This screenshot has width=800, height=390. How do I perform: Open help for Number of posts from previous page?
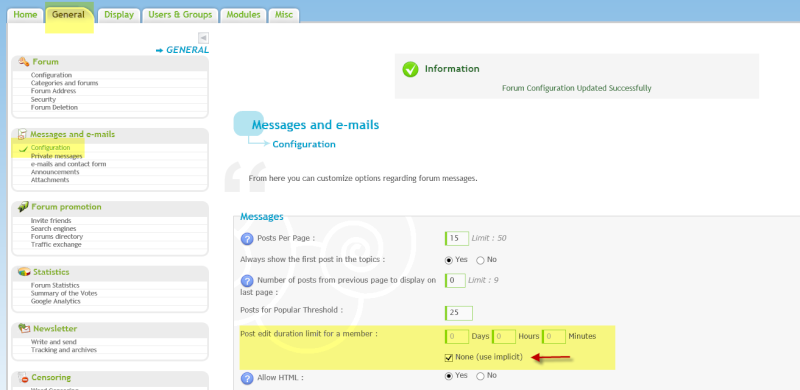click(247, 281)
